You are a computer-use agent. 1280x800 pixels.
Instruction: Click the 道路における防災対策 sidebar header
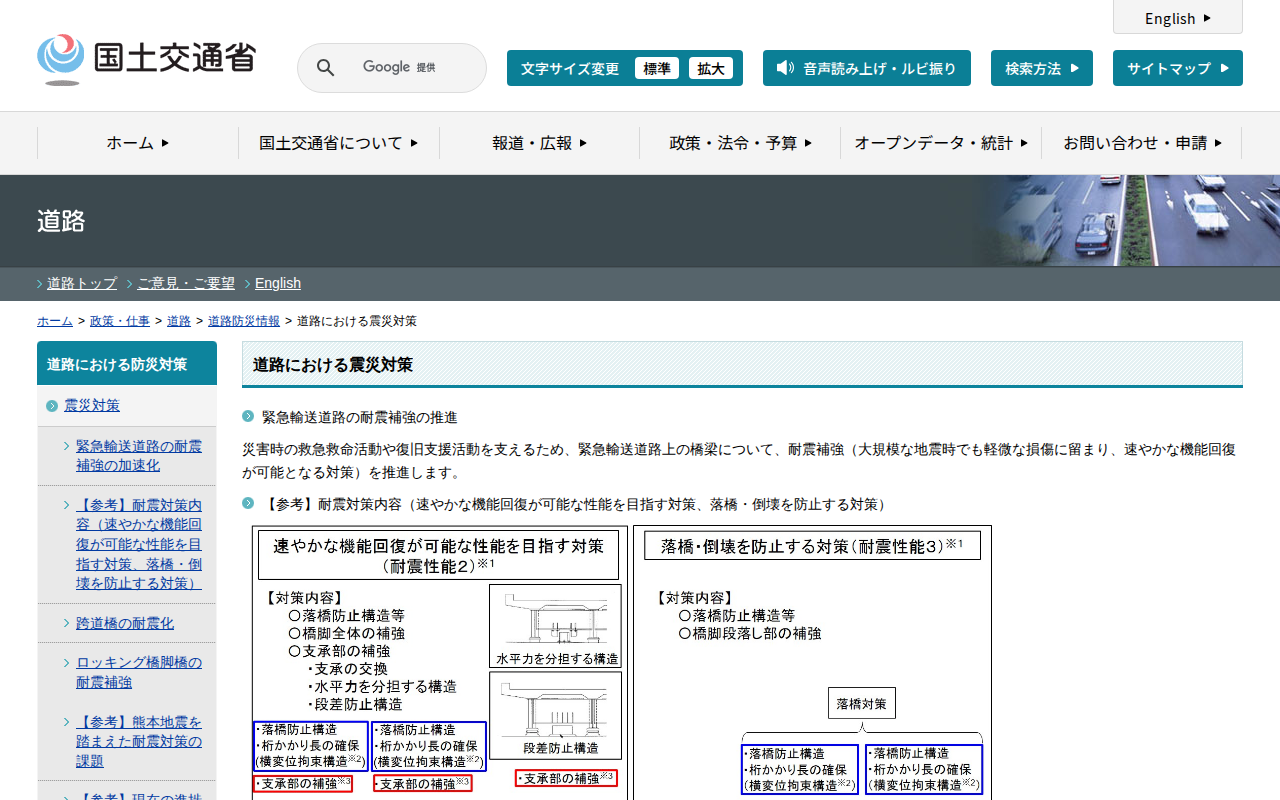(127, 363)
